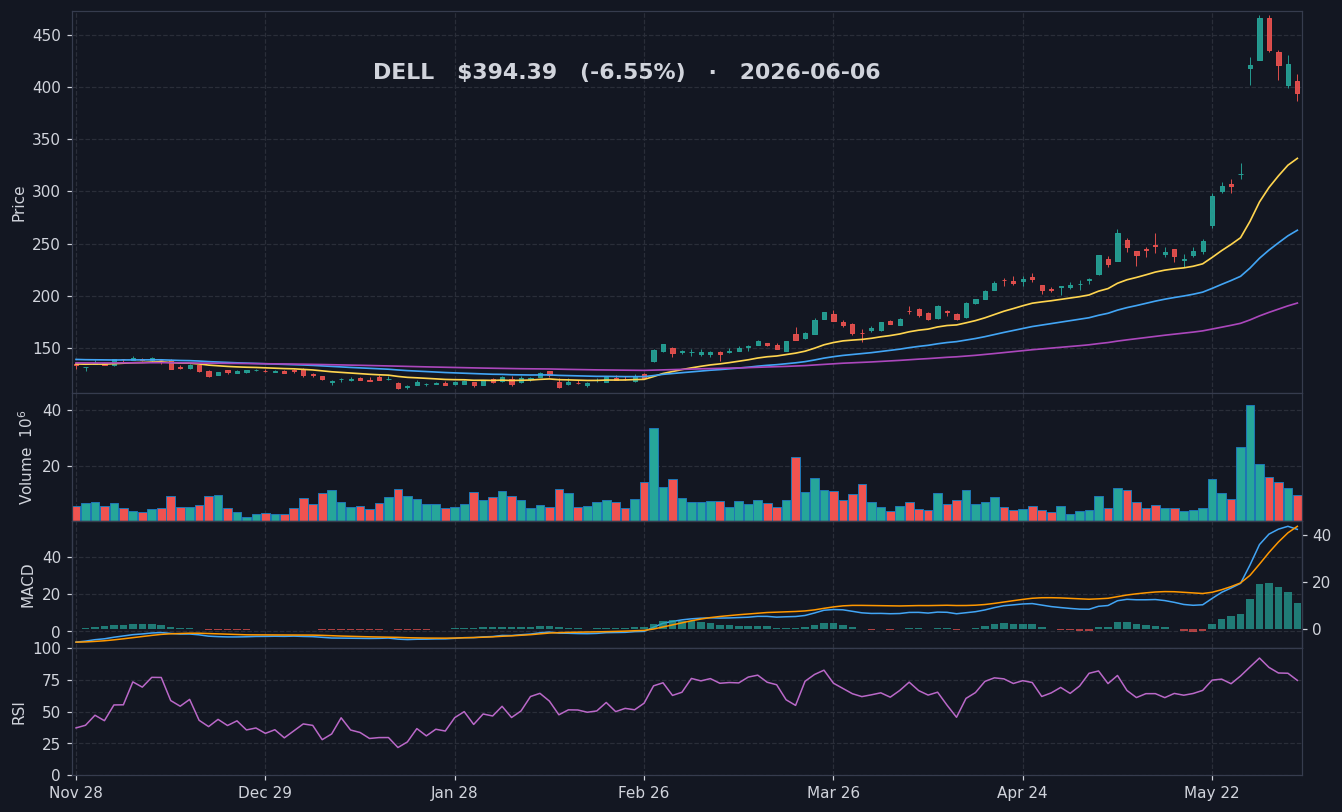Click the 200 price tick label
This screenshot has height=812, width=1342.
point(48,296)
